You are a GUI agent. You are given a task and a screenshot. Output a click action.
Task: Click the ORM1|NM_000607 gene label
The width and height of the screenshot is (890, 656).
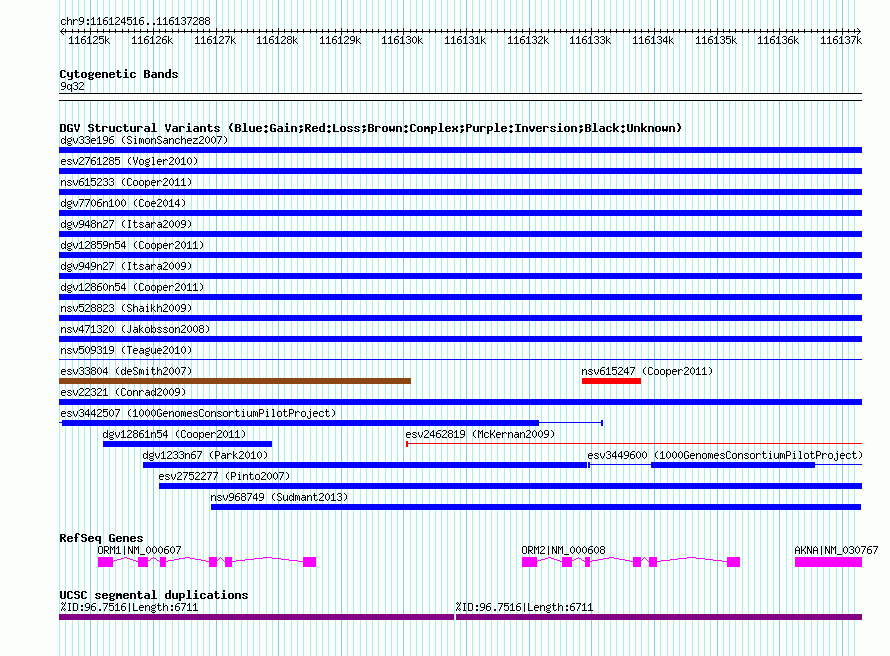tap(139, 550)
